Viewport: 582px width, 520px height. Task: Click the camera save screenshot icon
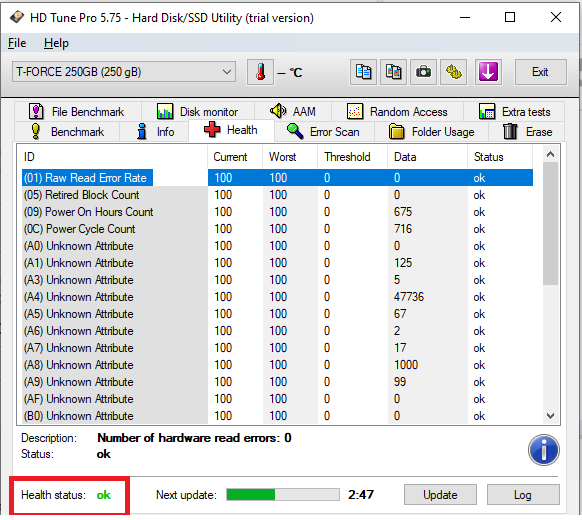[423, 72]
